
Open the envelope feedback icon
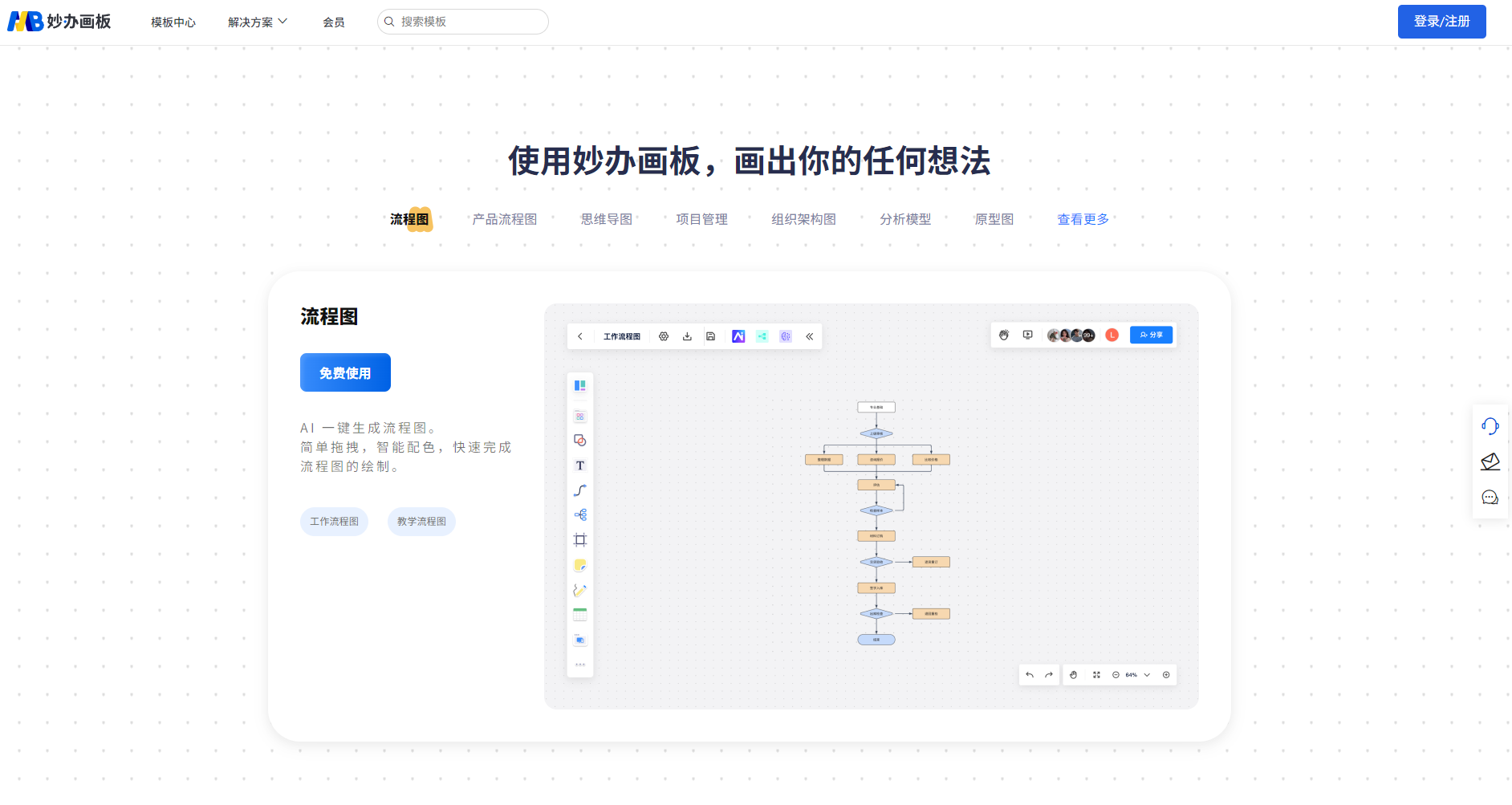click(1490, 461)
